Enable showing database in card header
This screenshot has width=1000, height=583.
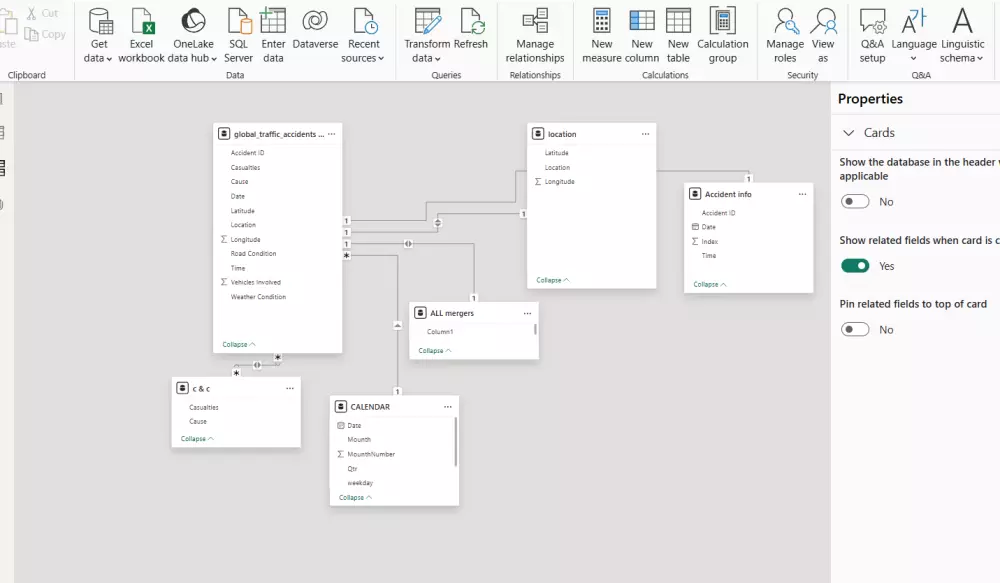(855, 201)
